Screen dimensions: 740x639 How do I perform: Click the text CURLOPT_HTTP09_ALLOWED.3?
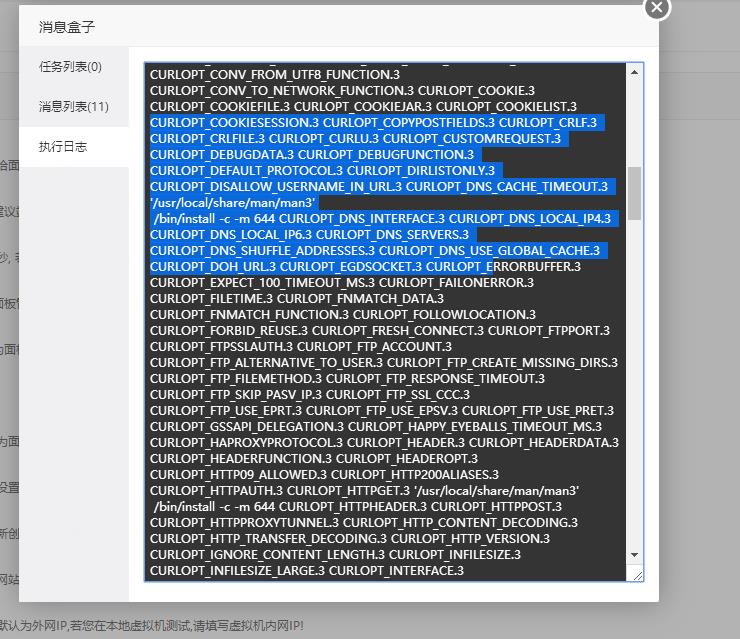coord(238,476)
